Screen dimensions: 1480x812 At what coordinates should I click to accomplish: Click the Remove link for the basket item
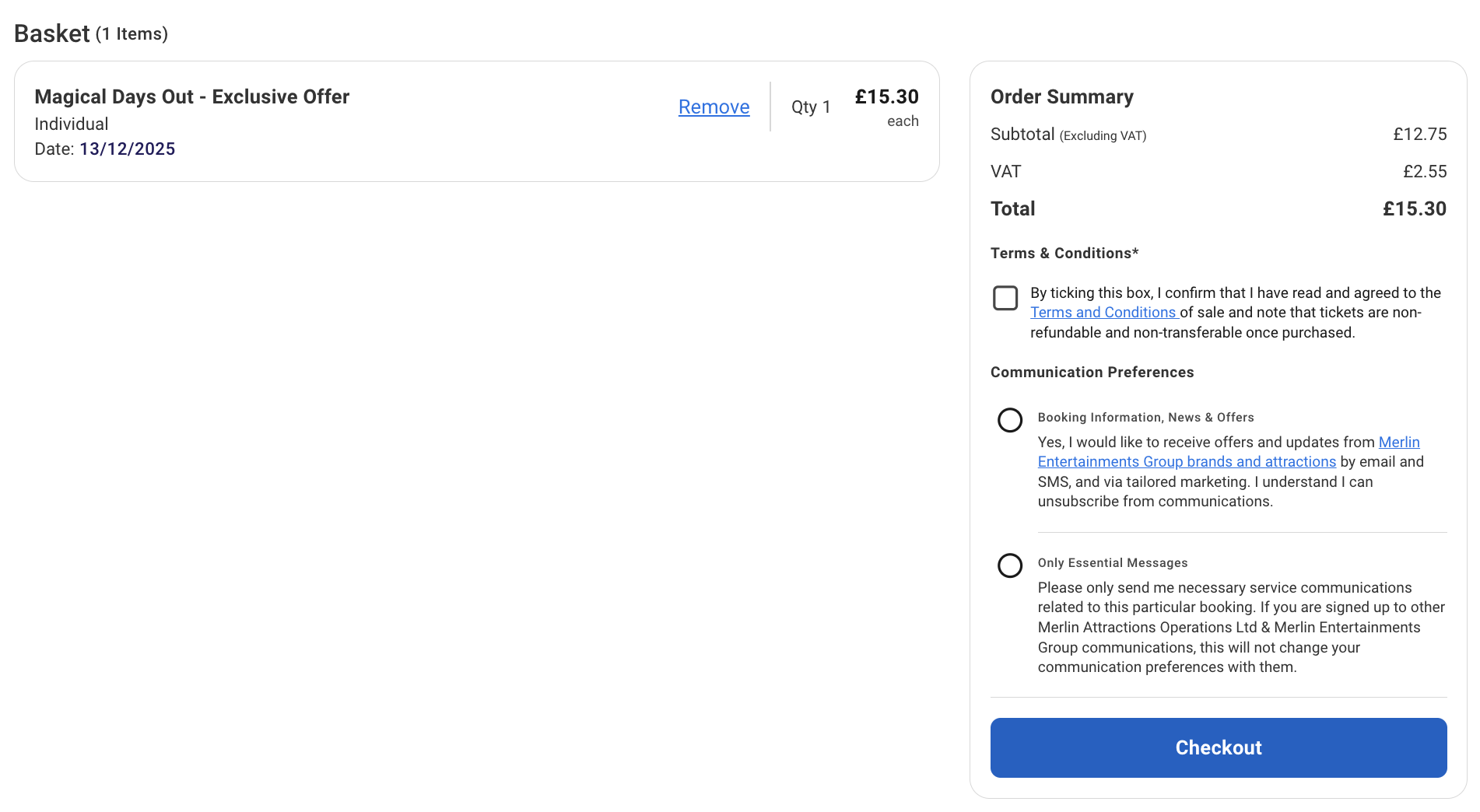(x=714, y=107)
